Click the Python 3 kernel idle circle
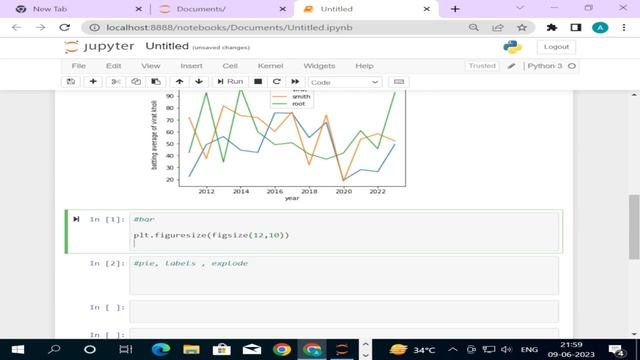This screenshot has width=640, height=360. click(572, 66)
